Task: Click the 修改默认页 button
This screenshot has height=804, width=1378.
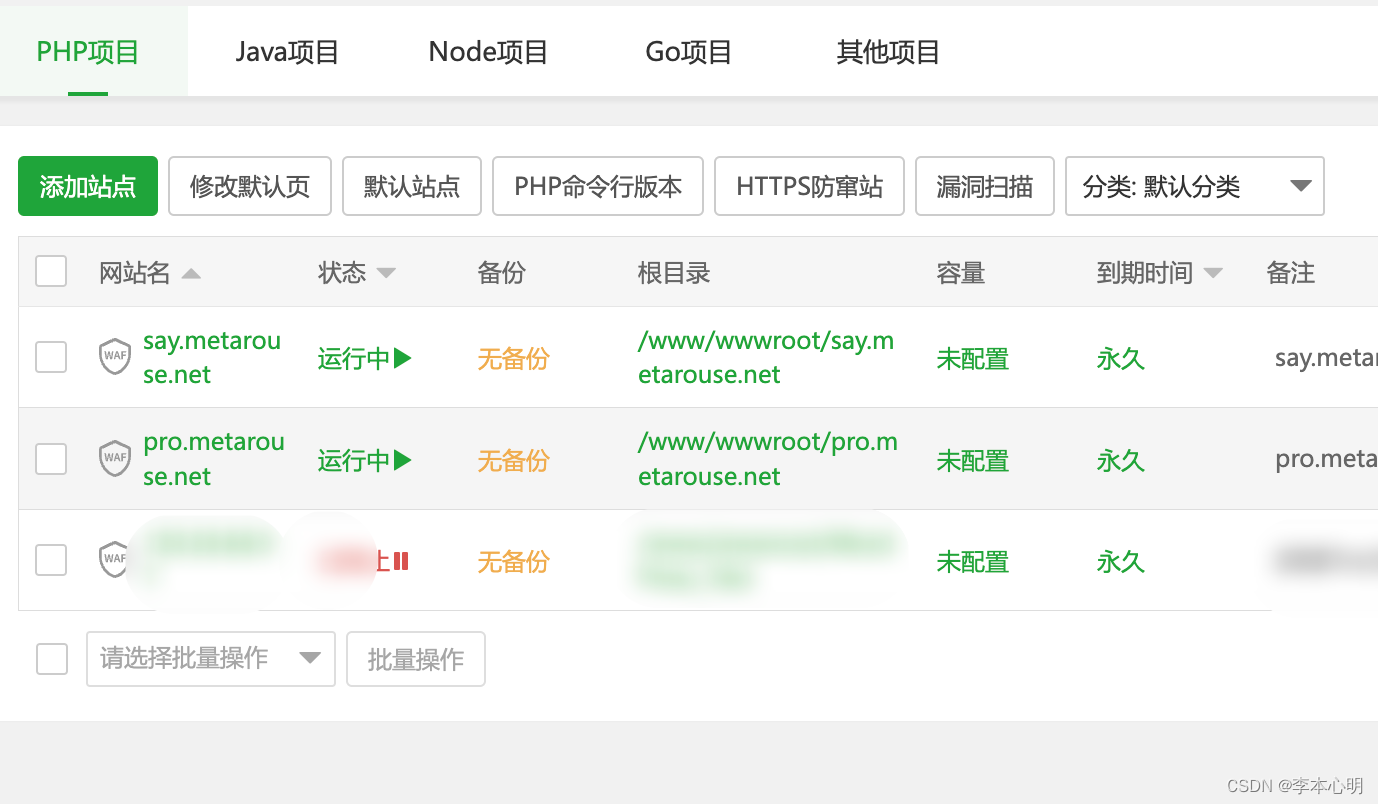Action: pyautogui.click(x=250, y=186)
